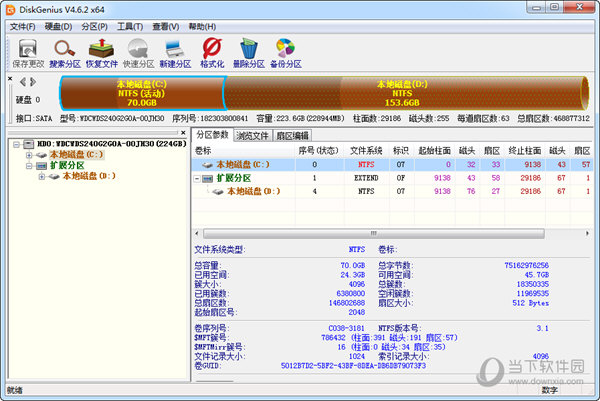
Task: Click the 卷标 column header
Action: click(x=243, y=151)
